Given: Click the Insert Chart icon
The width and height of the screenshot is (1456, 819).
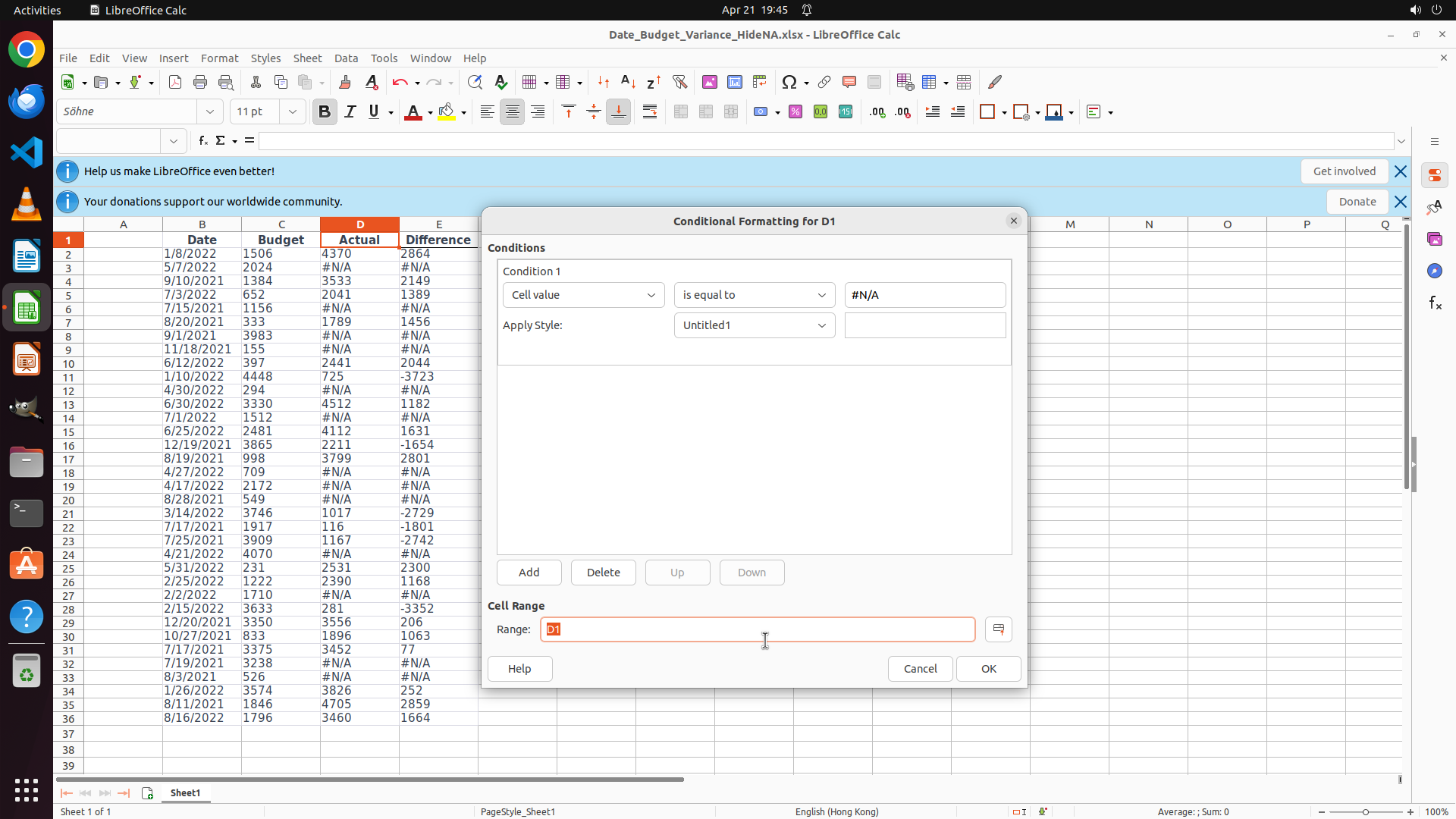Looking at the screenshot, I should (735, 83).
